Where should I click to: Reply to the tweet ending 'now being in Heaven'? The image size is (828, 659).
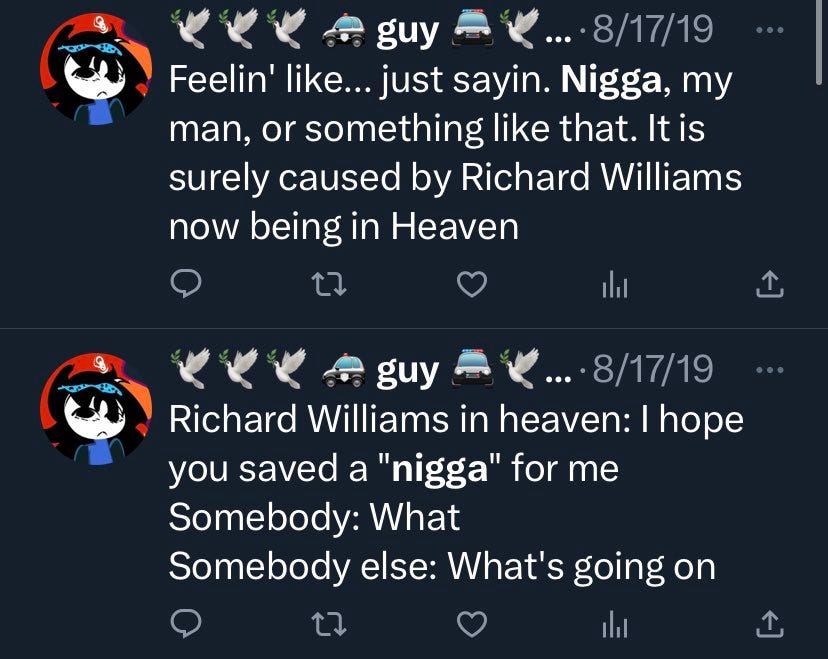185,284
